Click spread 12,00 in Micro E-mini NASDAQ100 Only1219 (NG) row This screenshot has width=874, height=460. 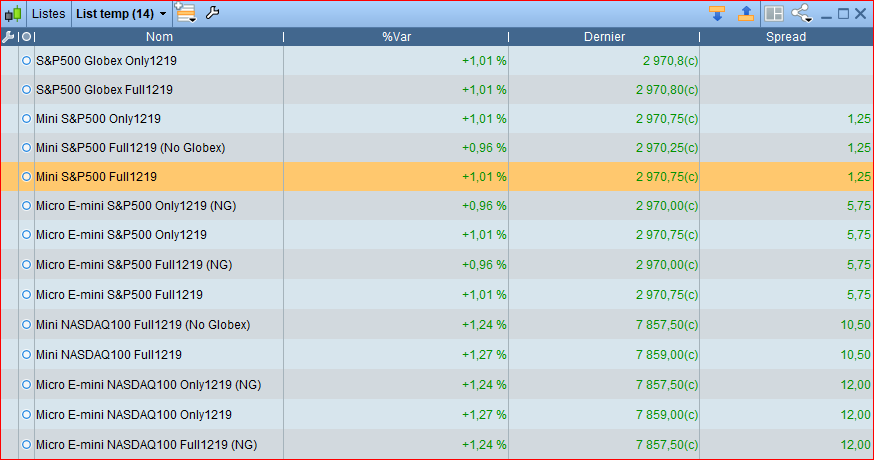(855, 385)
